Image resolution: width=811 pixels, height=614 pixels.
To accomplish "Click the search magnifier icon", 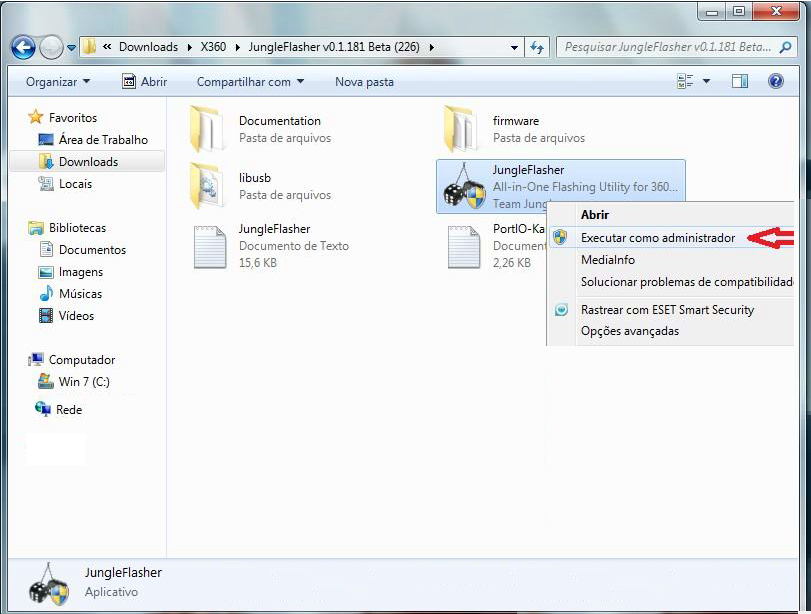I will (x=785, y=47).
